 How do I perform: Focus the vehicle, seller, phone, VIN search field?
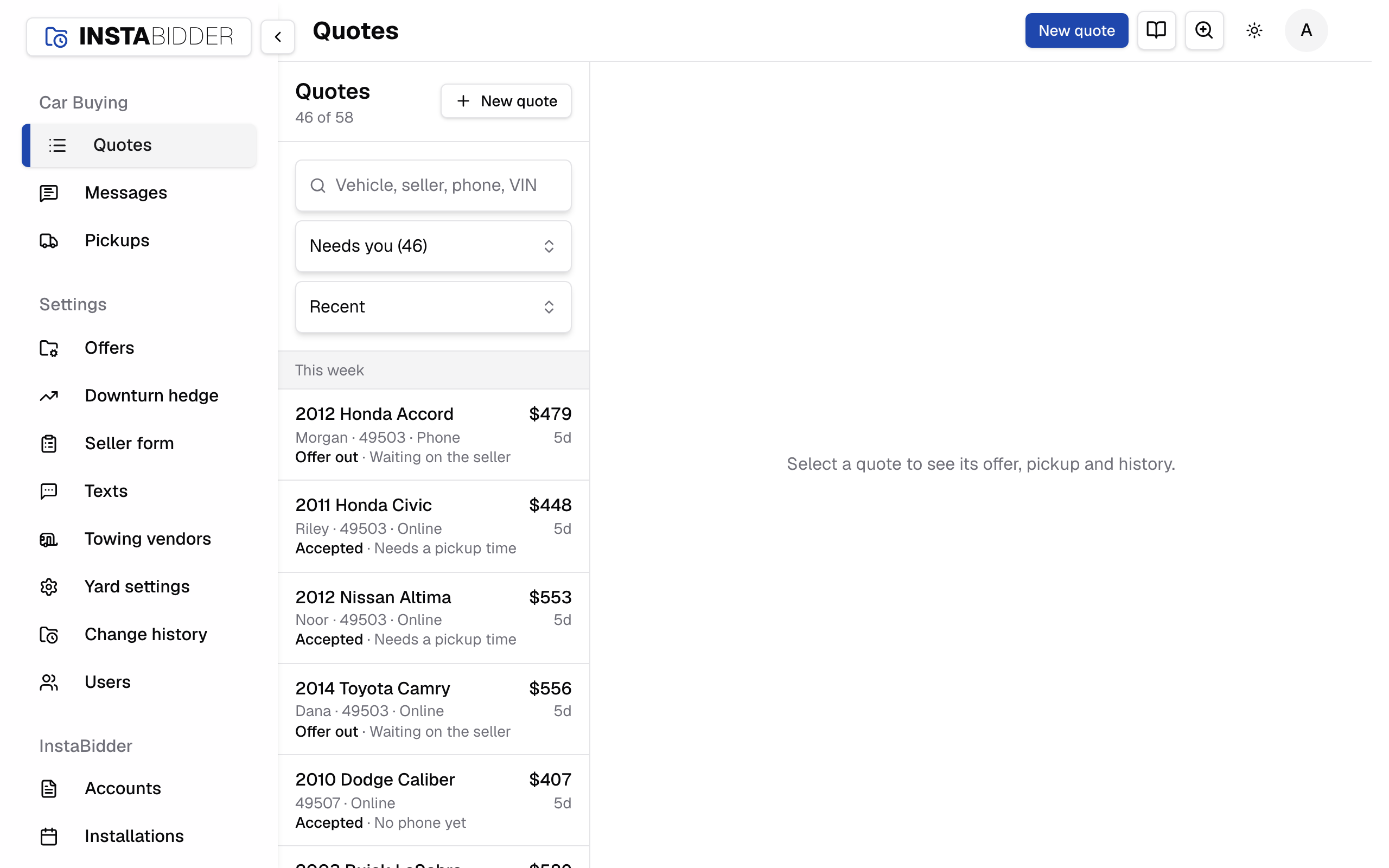pos(434,186)
